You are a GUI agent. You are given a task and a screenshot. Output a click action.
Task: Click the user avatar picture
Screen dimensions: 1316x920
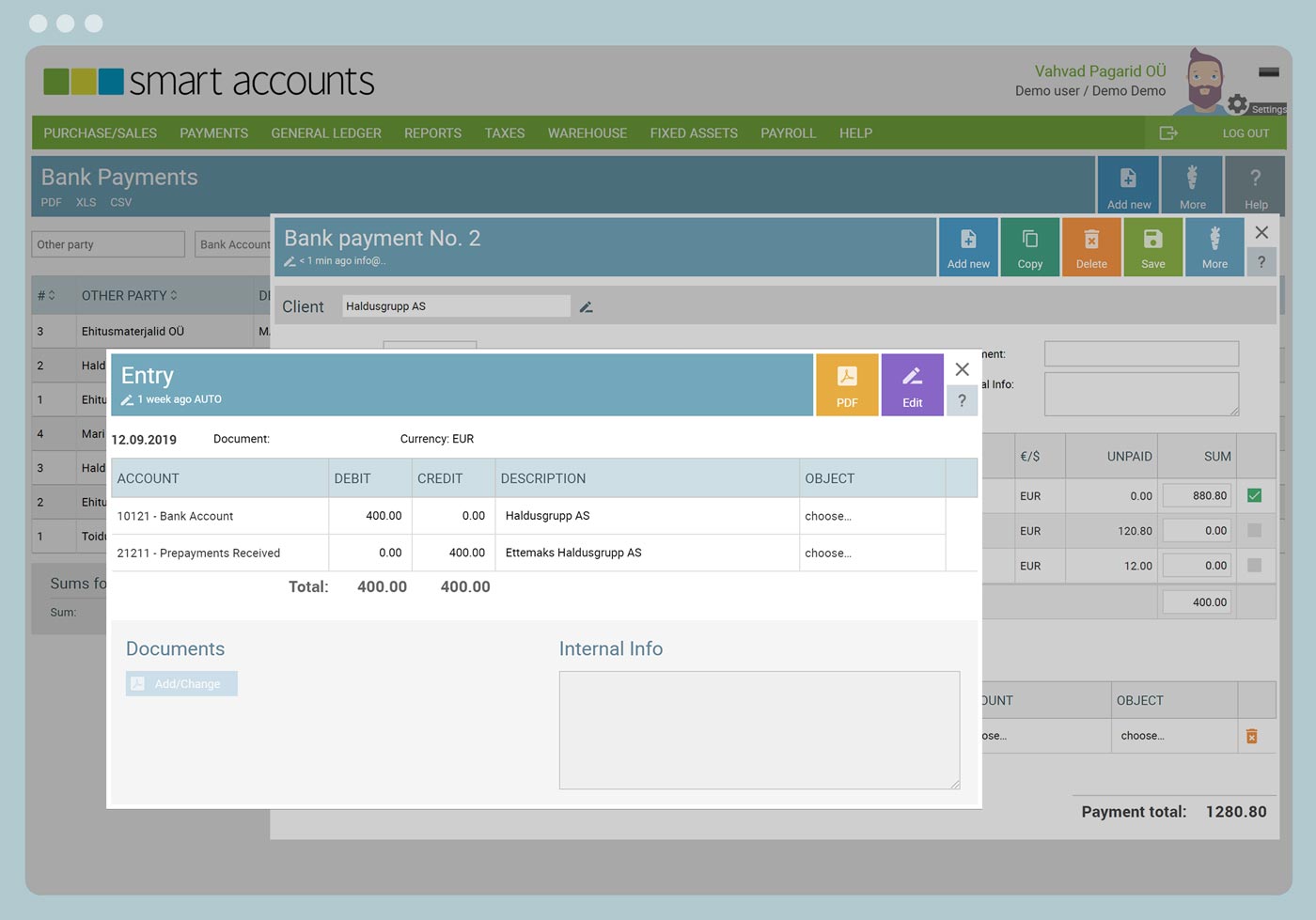(1205, 82)
